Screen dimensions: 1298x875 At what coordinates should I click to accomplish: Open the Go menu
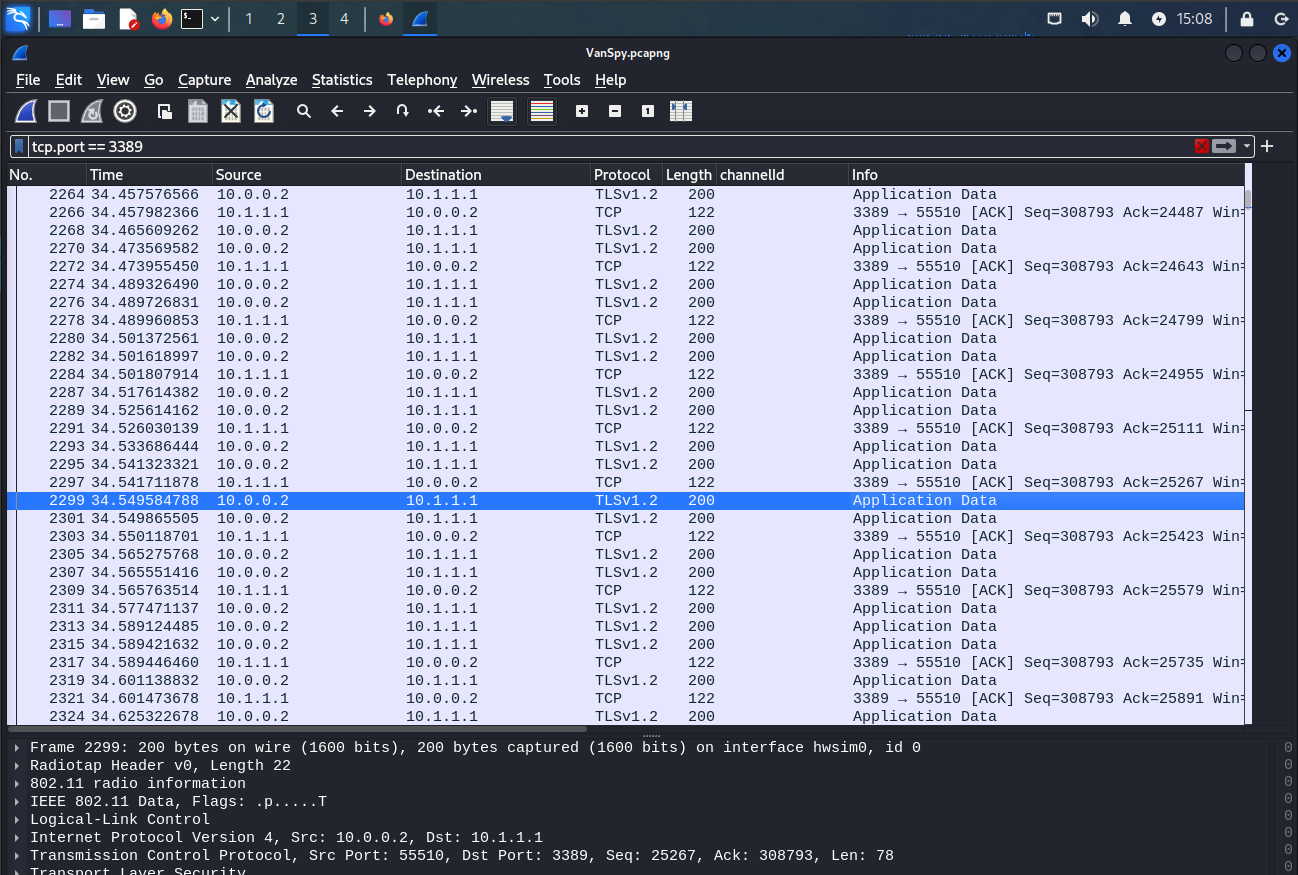(x=154, y=80)
